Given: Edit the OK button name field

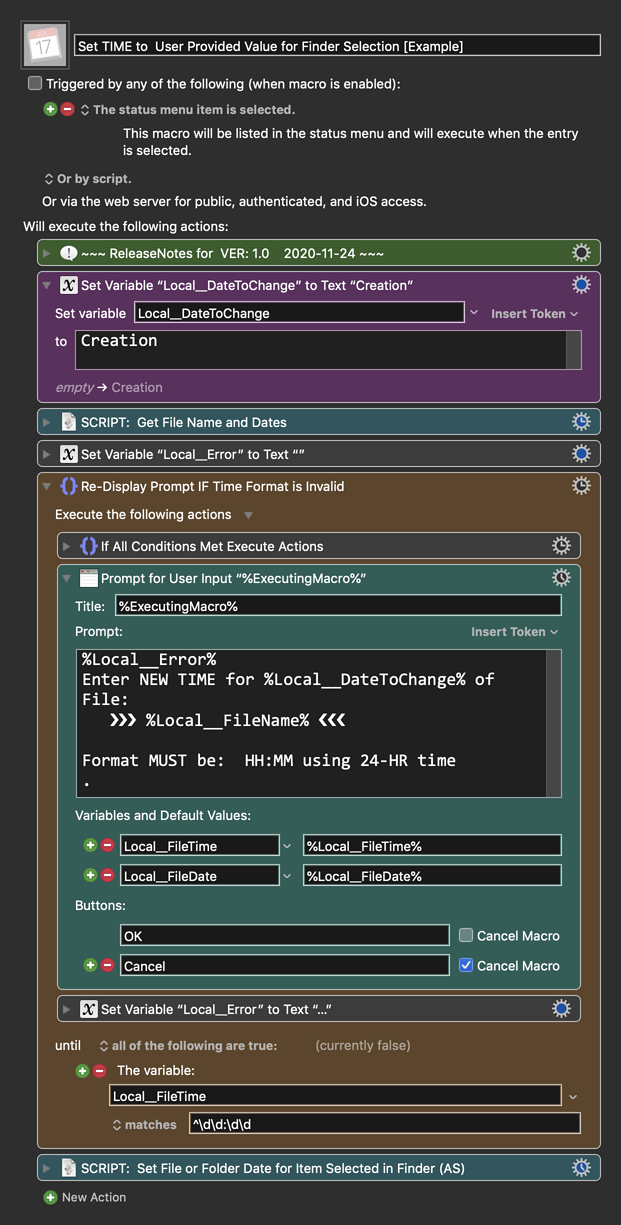Looking at the screenshot, I should coord(284,936).
